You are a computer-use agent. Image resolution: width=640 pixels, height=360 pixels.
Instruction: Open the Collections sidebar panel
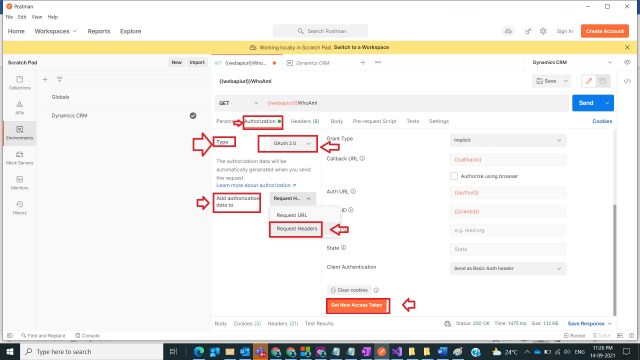19,82
